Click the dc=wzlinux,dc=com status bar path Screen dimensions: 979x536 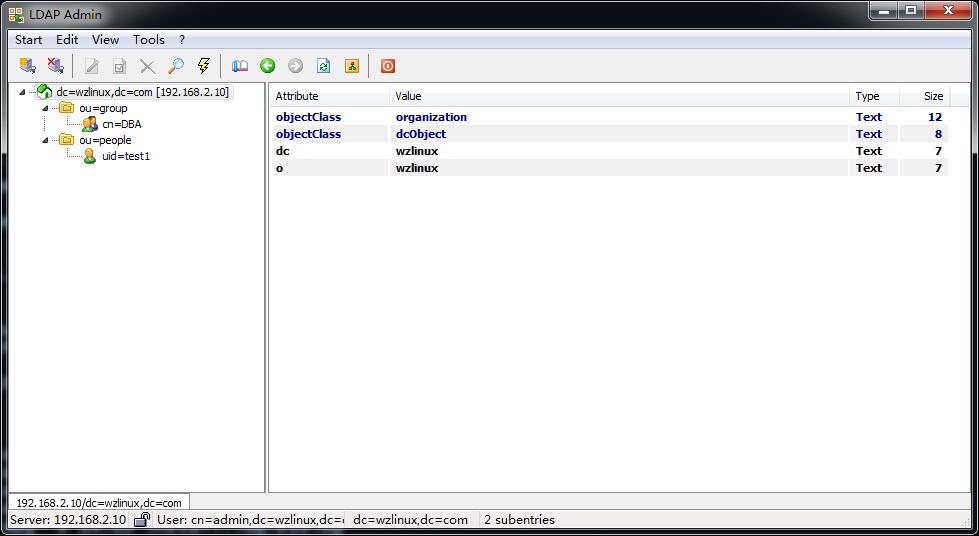tap(410, 519)
